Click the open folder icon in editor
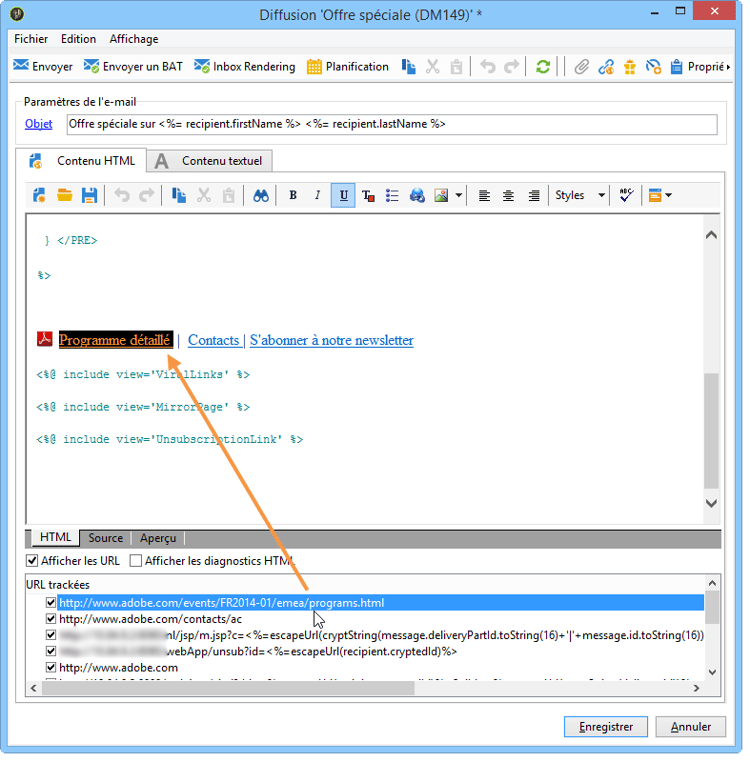Screen dimensions: 750x762 tap(64, 195)
